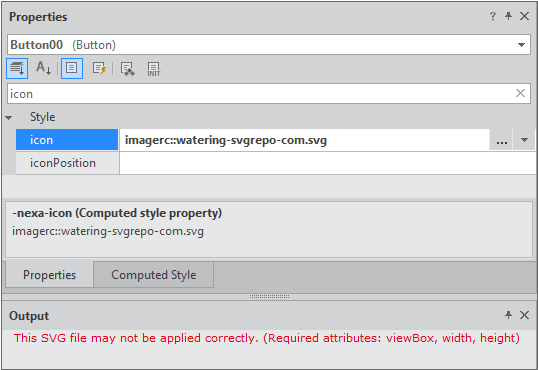The image size is (538, 370).
Task: Switch to the Properties tab
Action: tap(49, 275)
